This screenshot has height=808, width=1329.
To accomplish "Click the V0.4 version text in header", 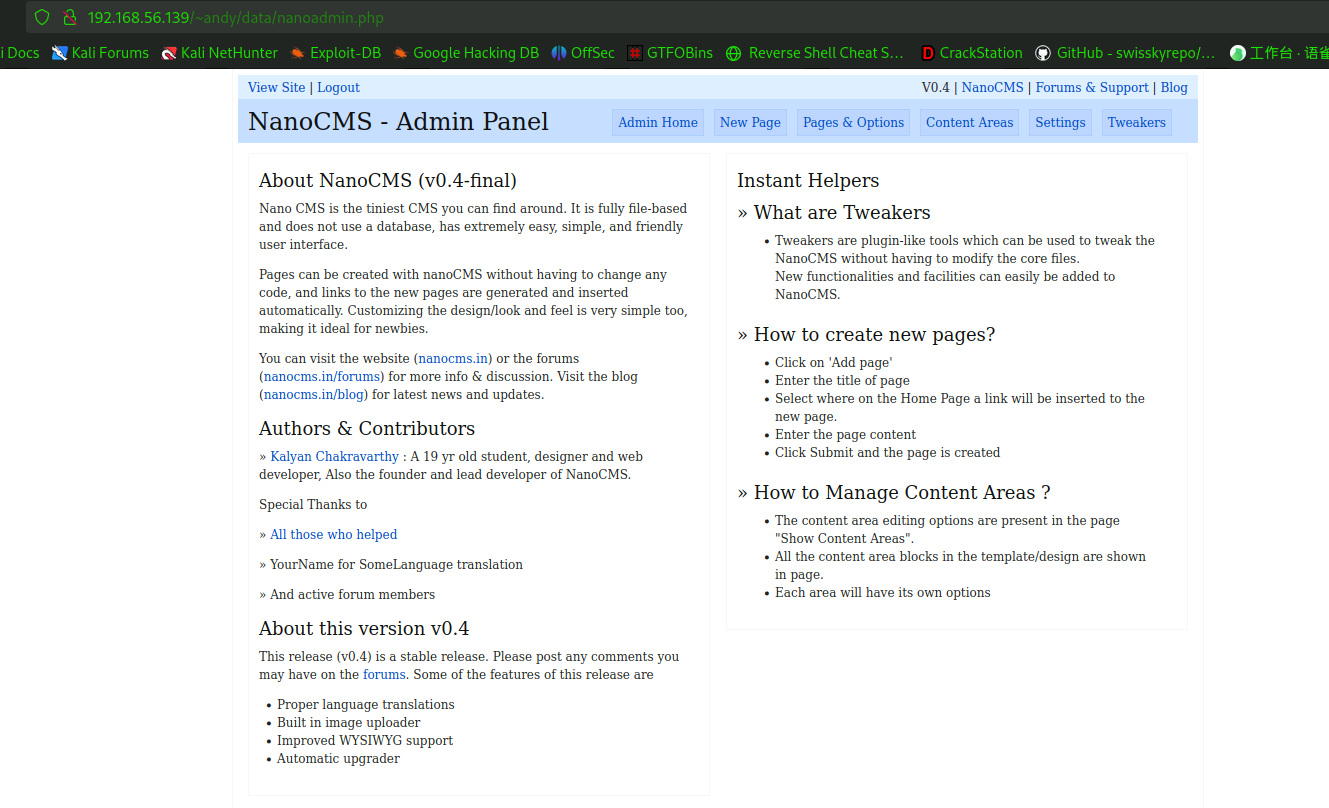I will (x=935, y=87).
